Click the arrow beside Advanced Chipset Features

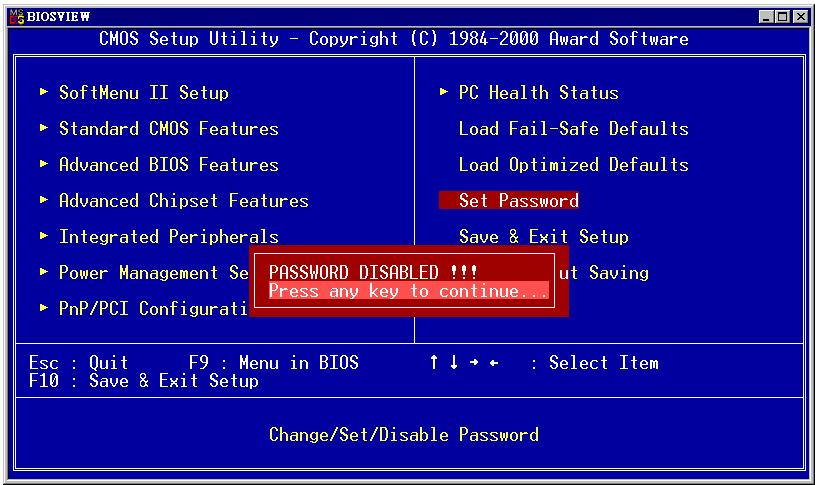44,200
